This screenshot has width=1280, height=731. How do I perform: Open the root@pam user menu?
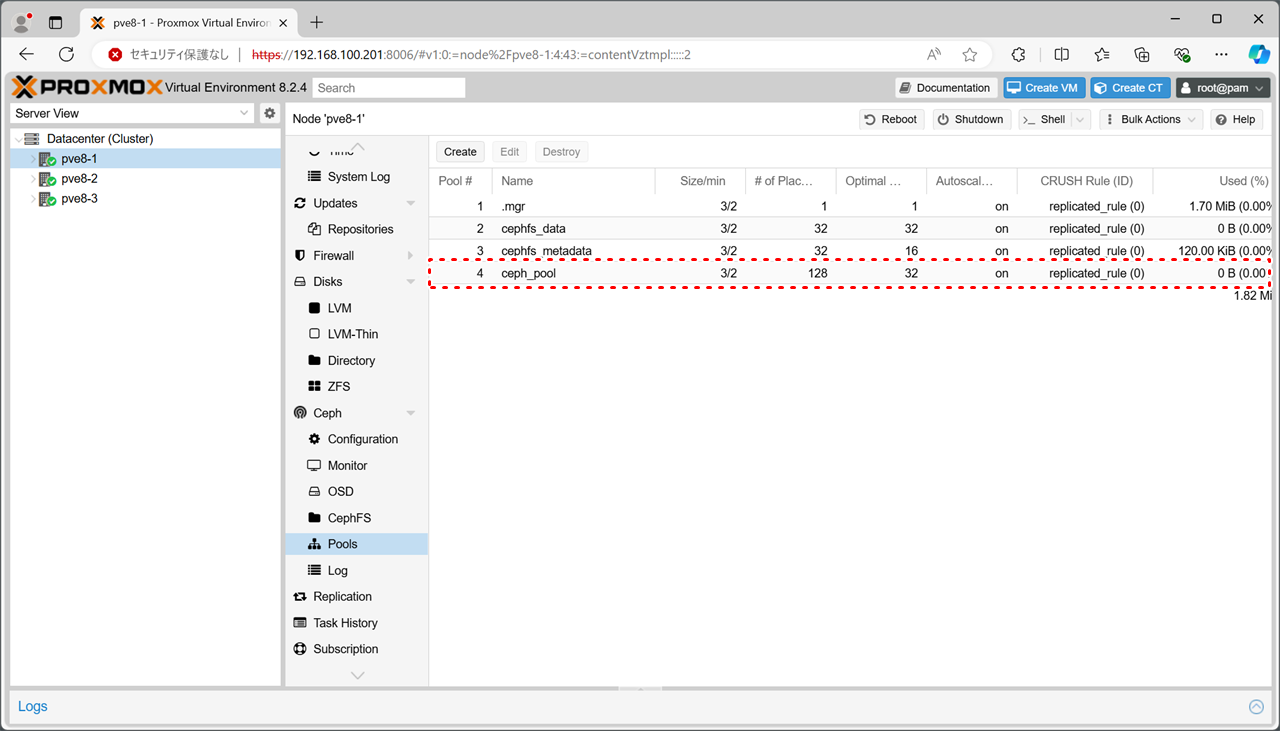pos(1222,88)
